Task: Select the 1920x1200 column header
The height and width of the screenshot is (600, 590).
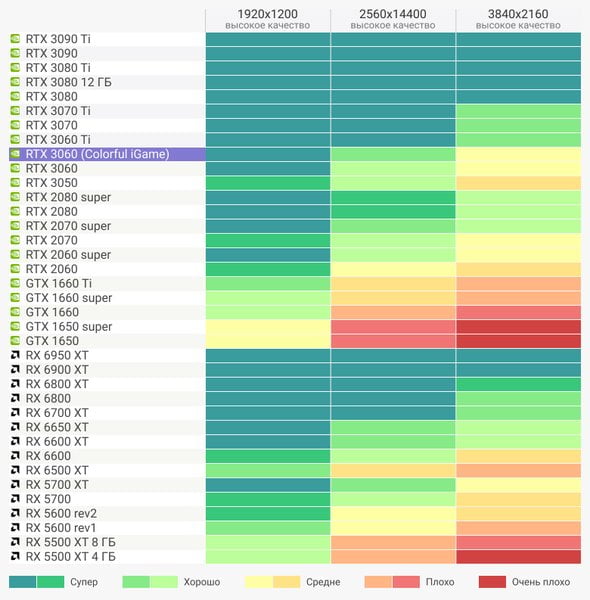Action: [x=267, y=19]
